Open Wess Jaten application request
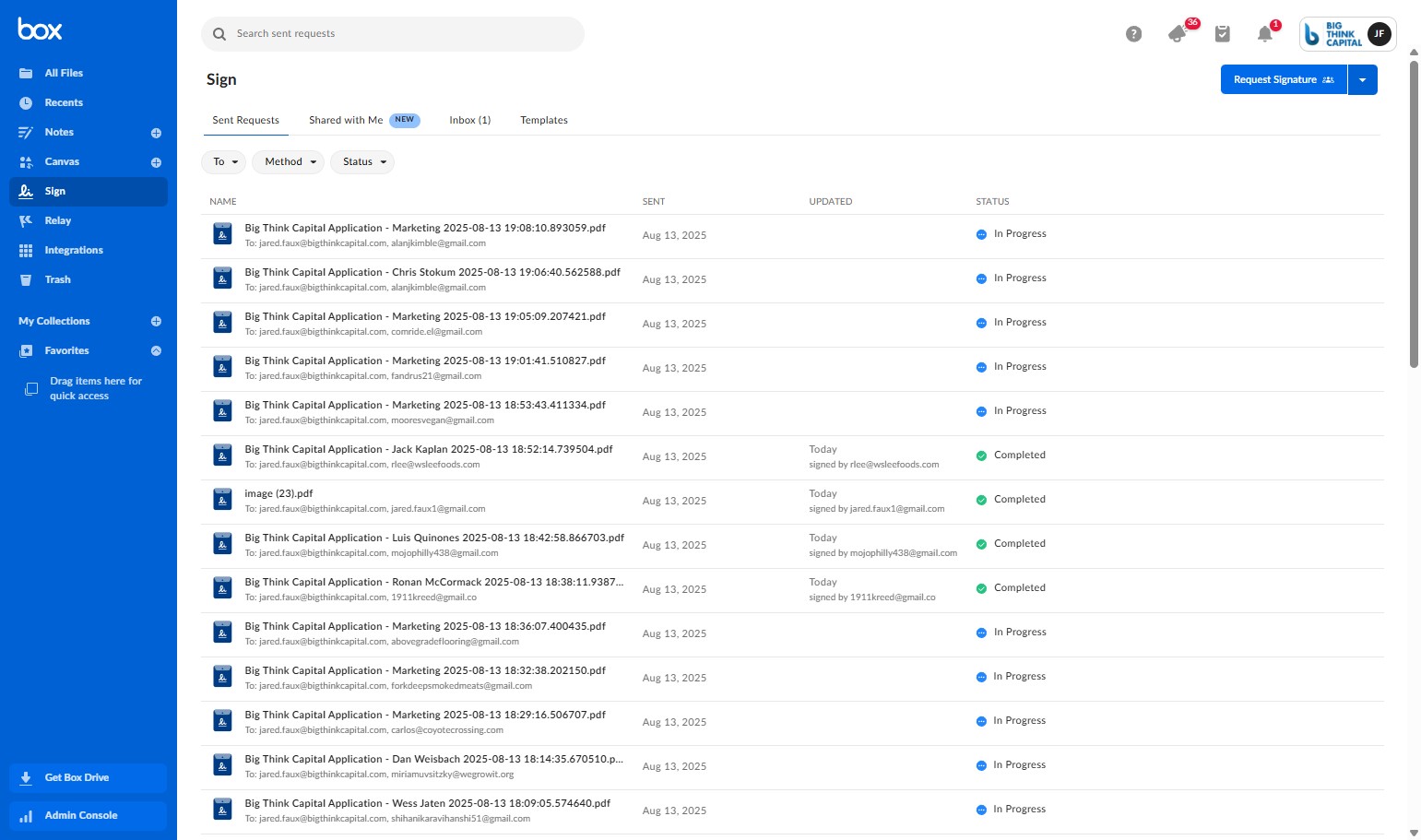 428,803
